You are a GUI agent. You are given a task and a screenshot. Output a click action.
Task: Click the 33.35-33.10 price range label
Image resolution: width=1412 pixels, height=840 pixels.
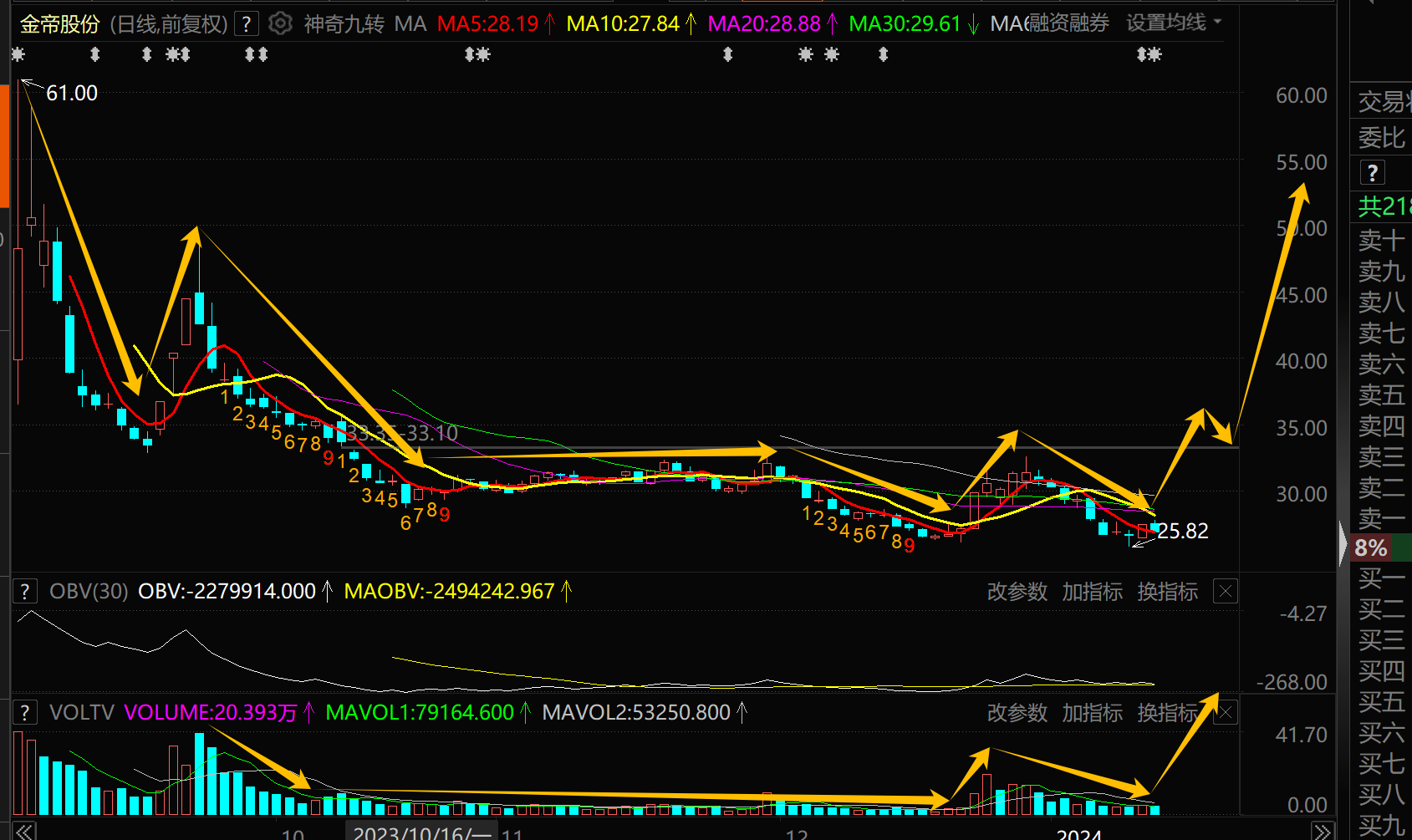[x=402, y=433]
